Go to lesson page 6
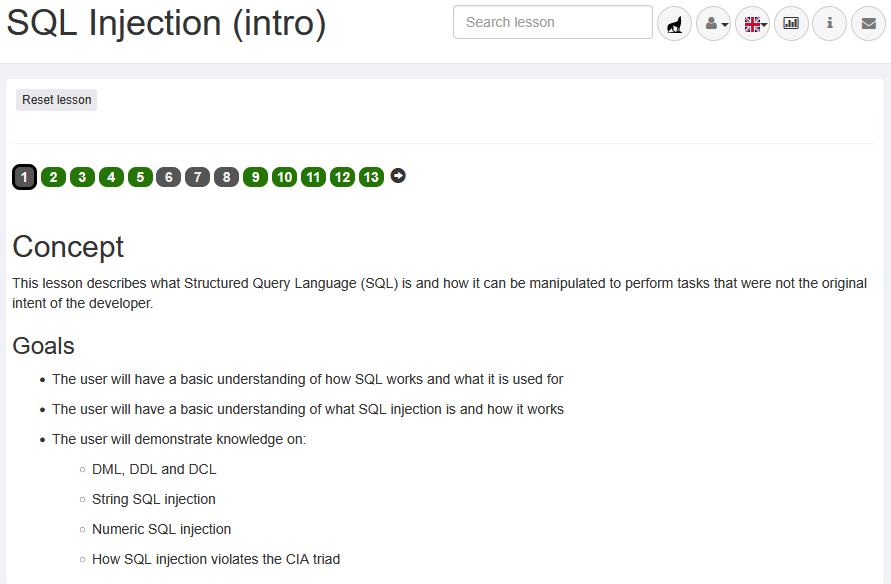The image size is (891, 584). tap(169, 177)
